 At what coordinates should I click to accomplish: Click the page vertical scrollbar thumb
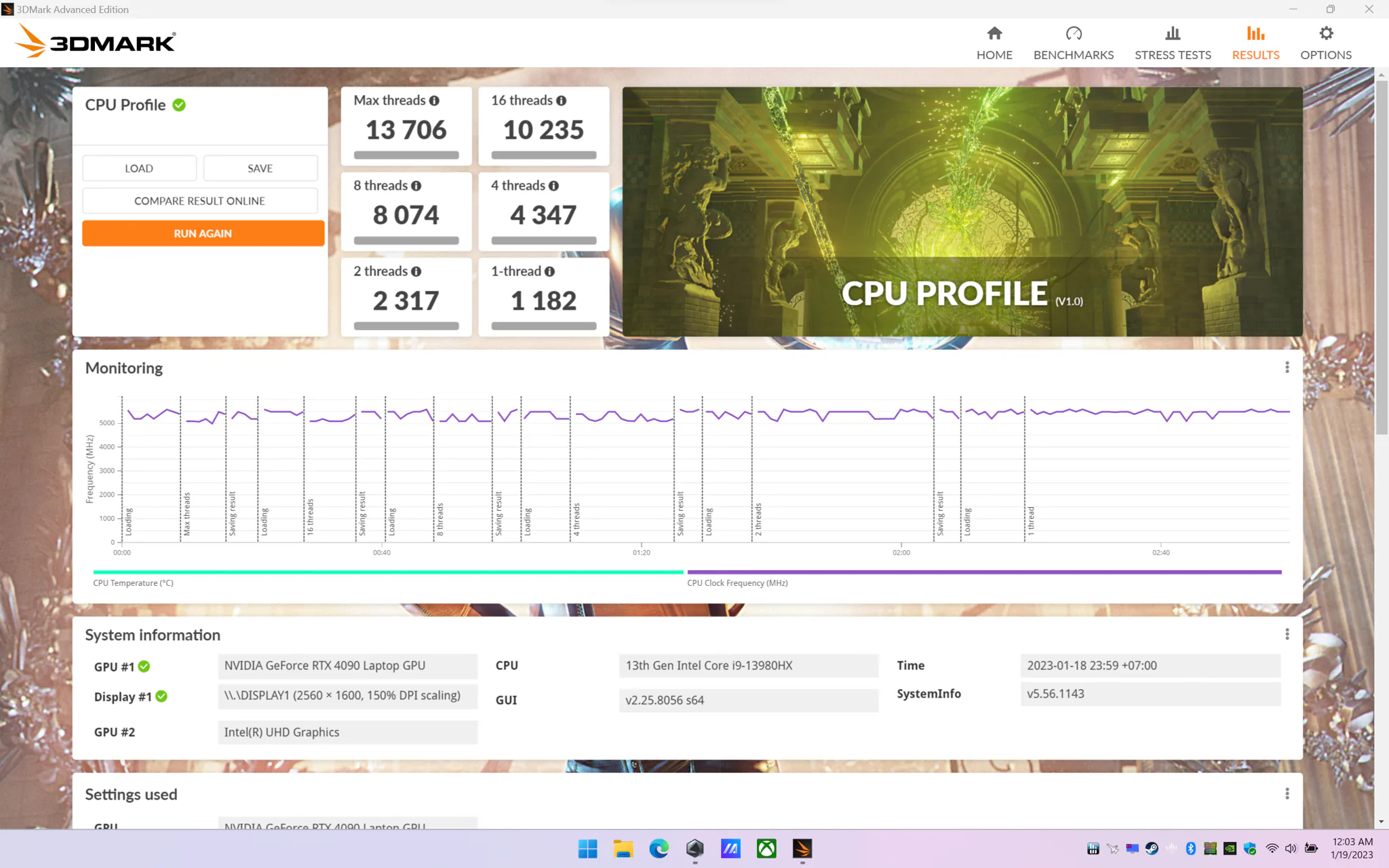click(x=1382, y=258)
